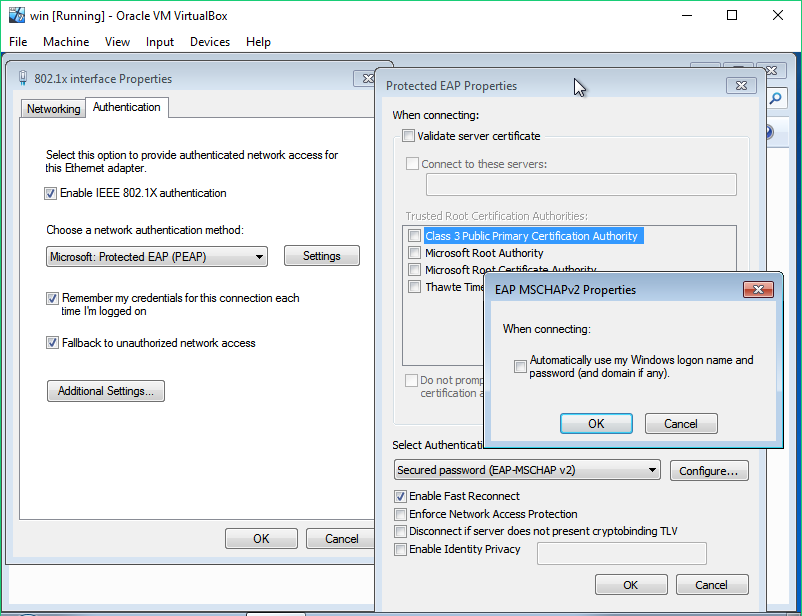Click Cancel in EAP MSCHAPv2 Properties
802x616 pixels.
(681, 424)
